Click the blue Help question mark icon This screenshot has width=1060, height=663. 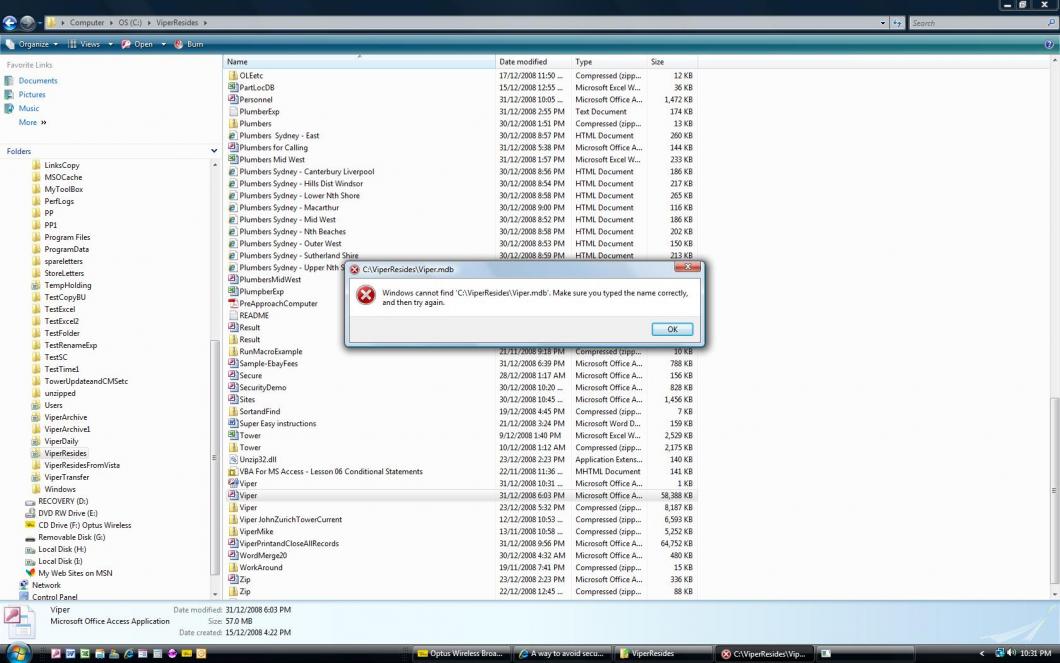1049,45
